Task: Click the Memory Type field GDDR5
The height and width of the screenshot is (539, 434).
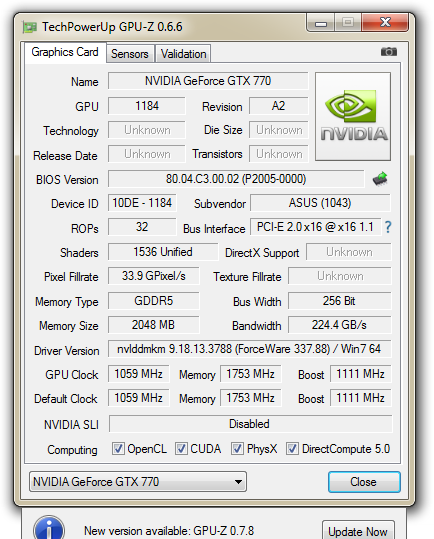Action: point(154,301)
